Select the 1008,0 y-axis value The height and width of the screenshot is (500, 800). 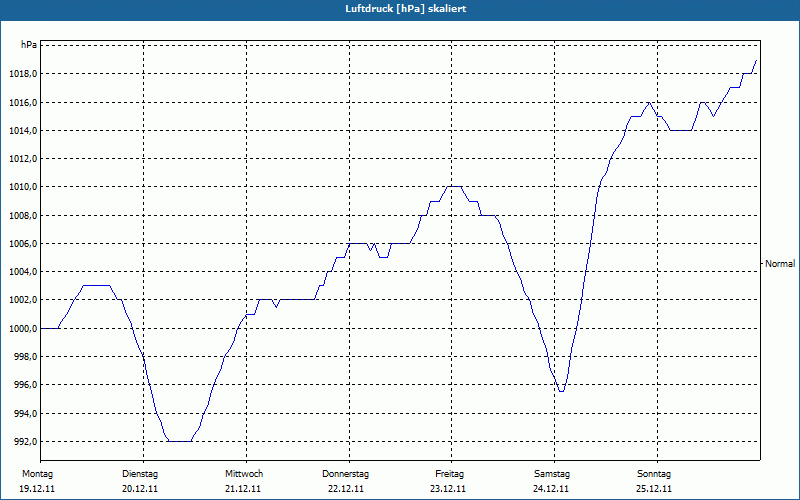[23, 215]
